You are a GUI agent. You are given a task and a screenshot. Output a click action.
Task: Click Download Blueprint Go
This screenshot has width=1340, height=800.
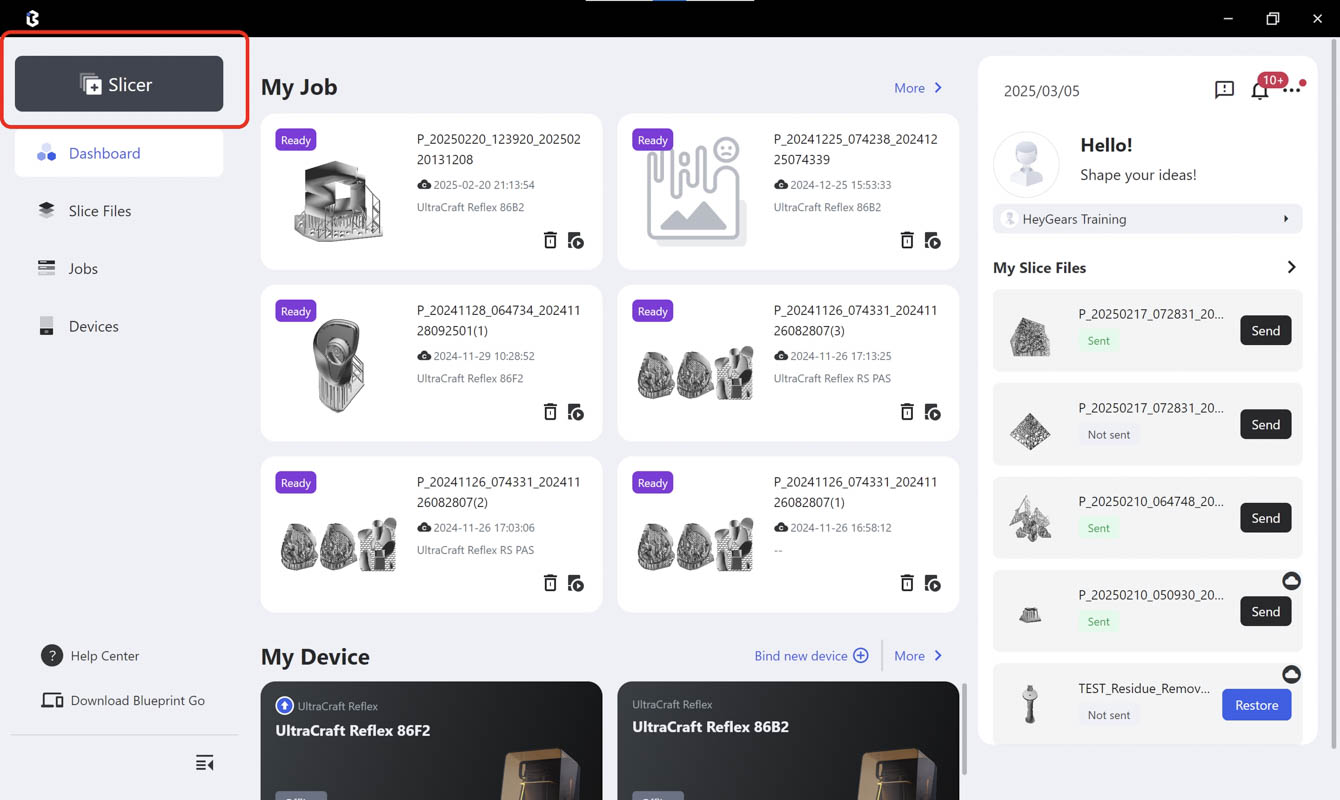pyautogui.click(x=123, y=700)
